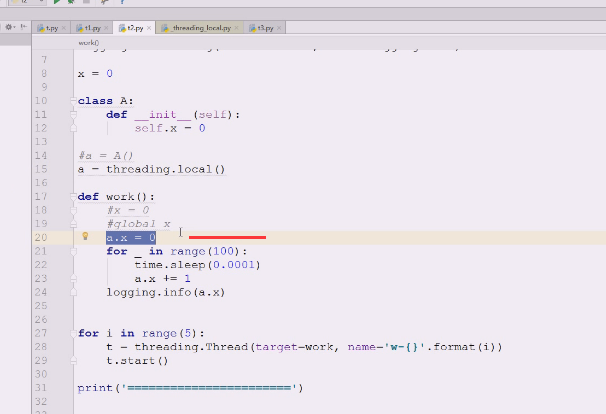
Task: Collapse the for i in range(5) loop
Action: 73,333
